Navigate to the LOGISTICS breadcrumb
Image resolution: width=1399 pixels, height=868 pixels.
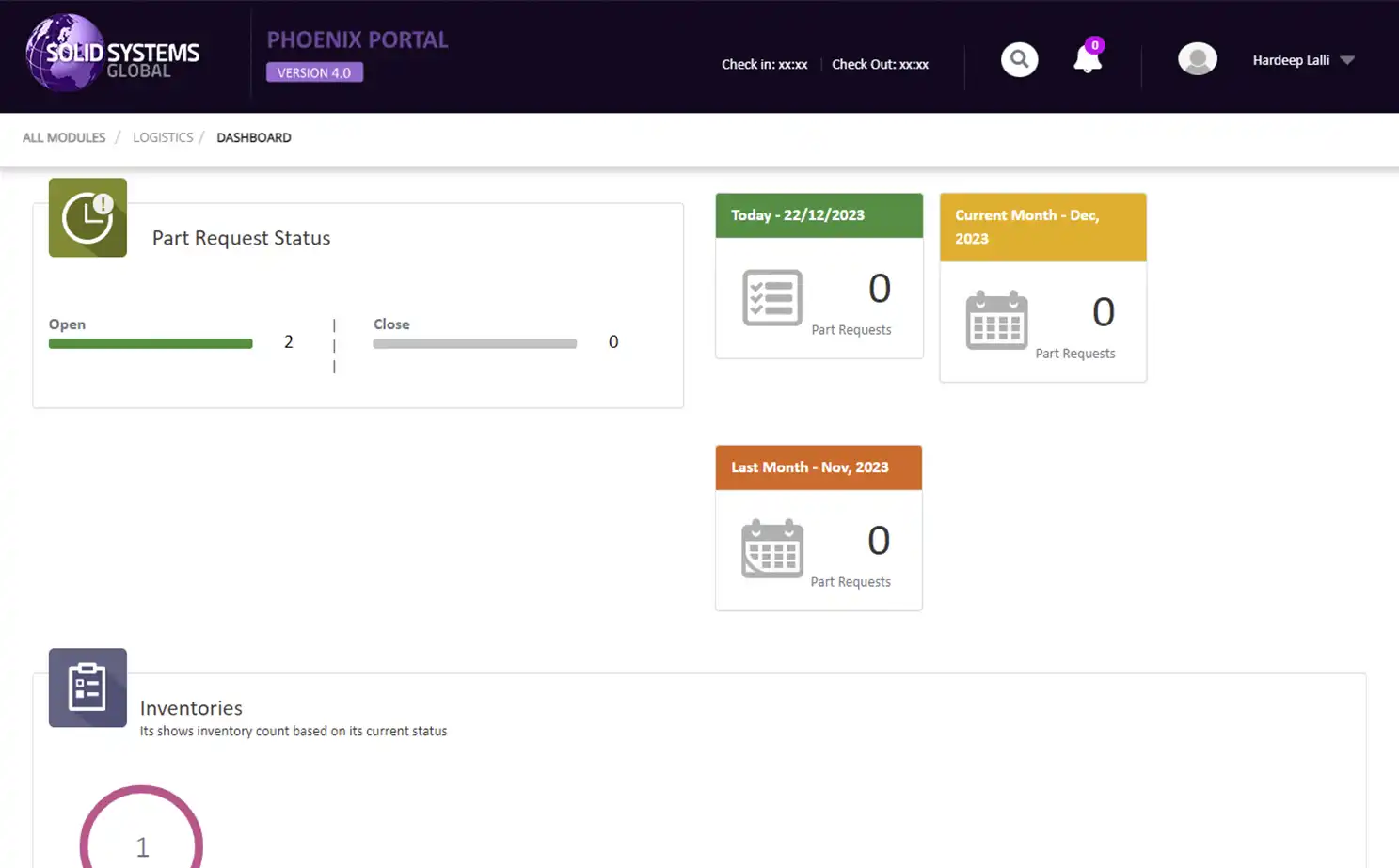[x=162, y=137]
